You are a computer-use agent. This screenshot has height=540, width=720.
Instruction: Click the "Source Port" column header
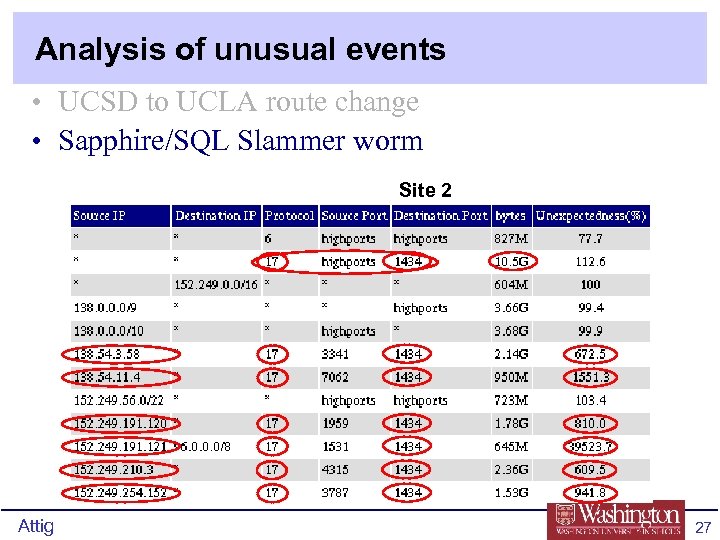354,216
